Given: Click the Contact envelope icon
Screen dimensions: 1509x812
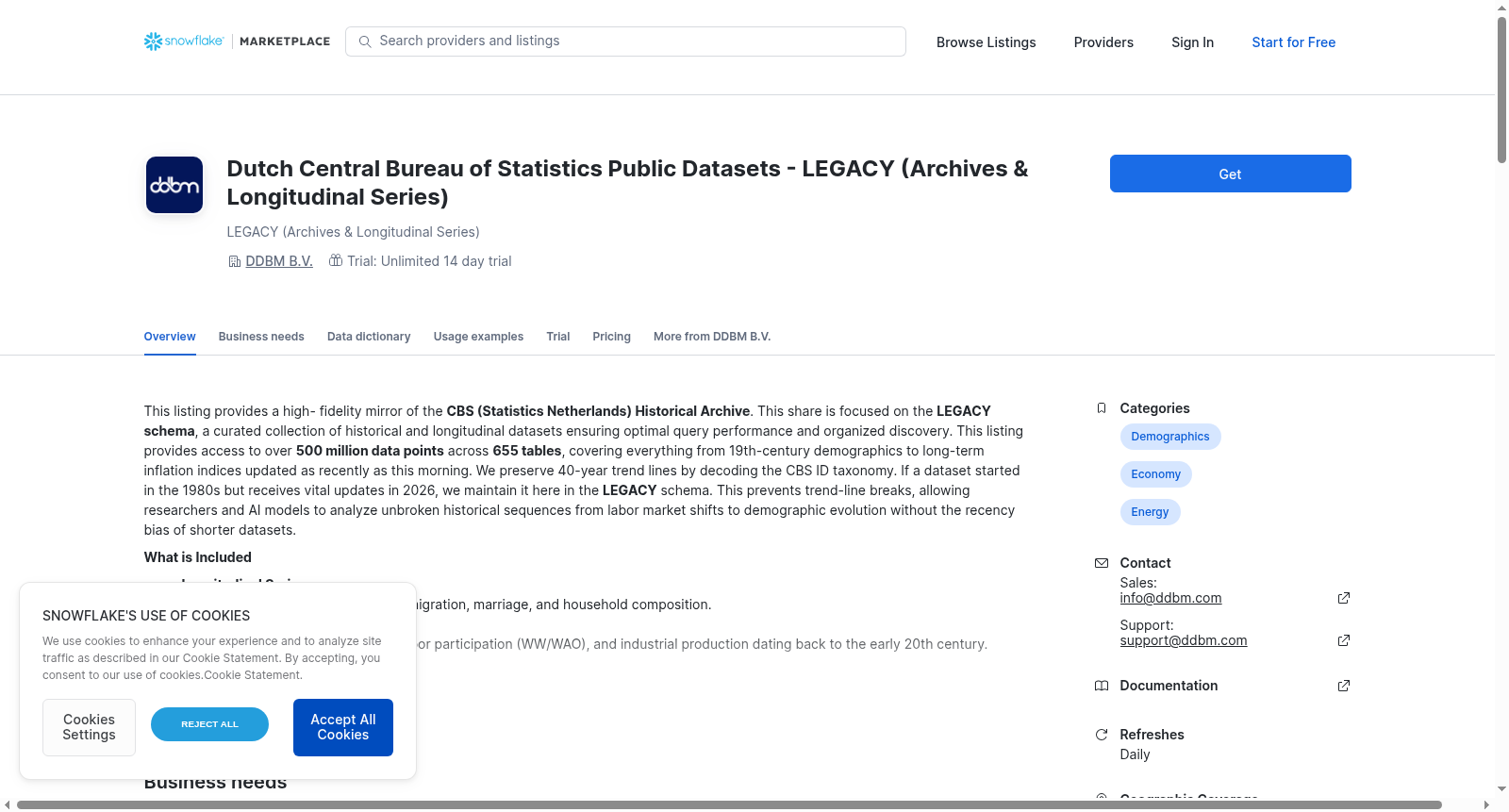Looking at the screenshot, I should point(1102,563).
